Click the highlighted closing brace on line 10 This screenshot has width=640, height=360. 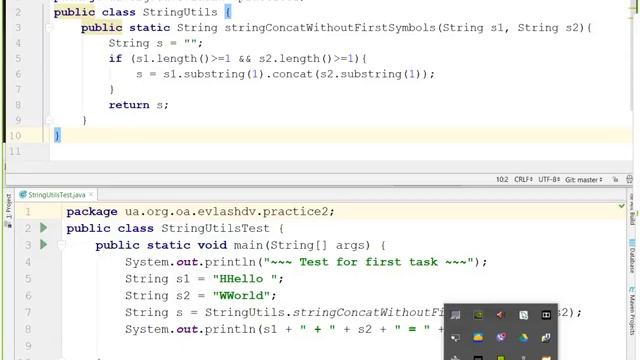(x=57, y=136)
